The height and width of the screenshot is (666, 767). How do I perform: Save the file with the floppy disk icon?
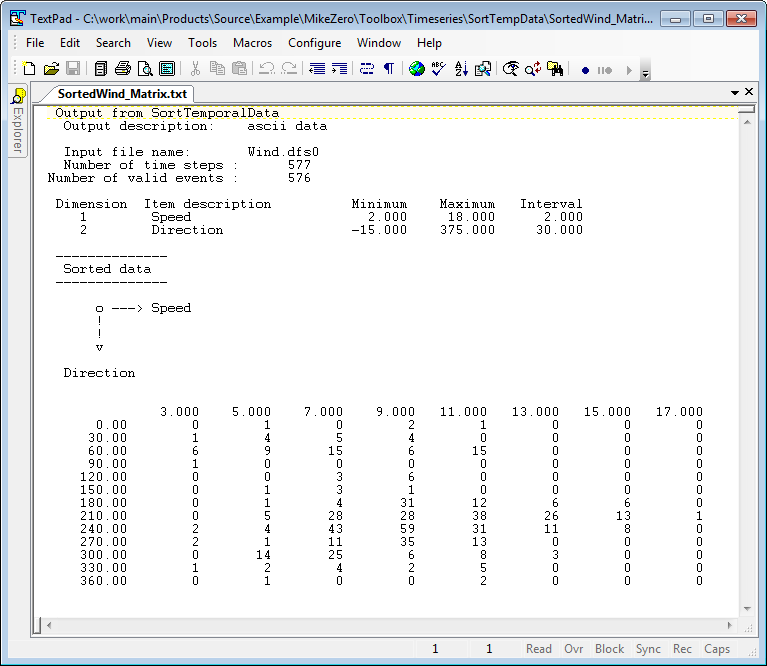[73, 69]
